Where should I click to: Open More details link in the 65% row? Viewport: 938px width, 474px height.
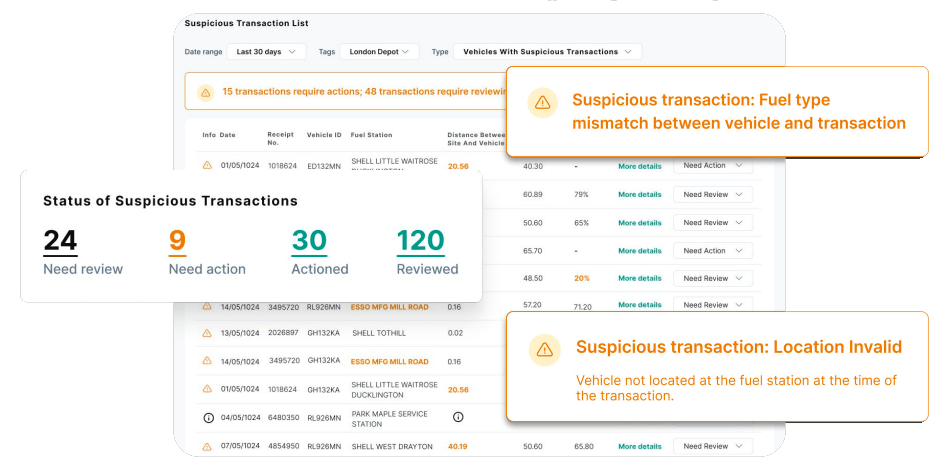point(639,222)
